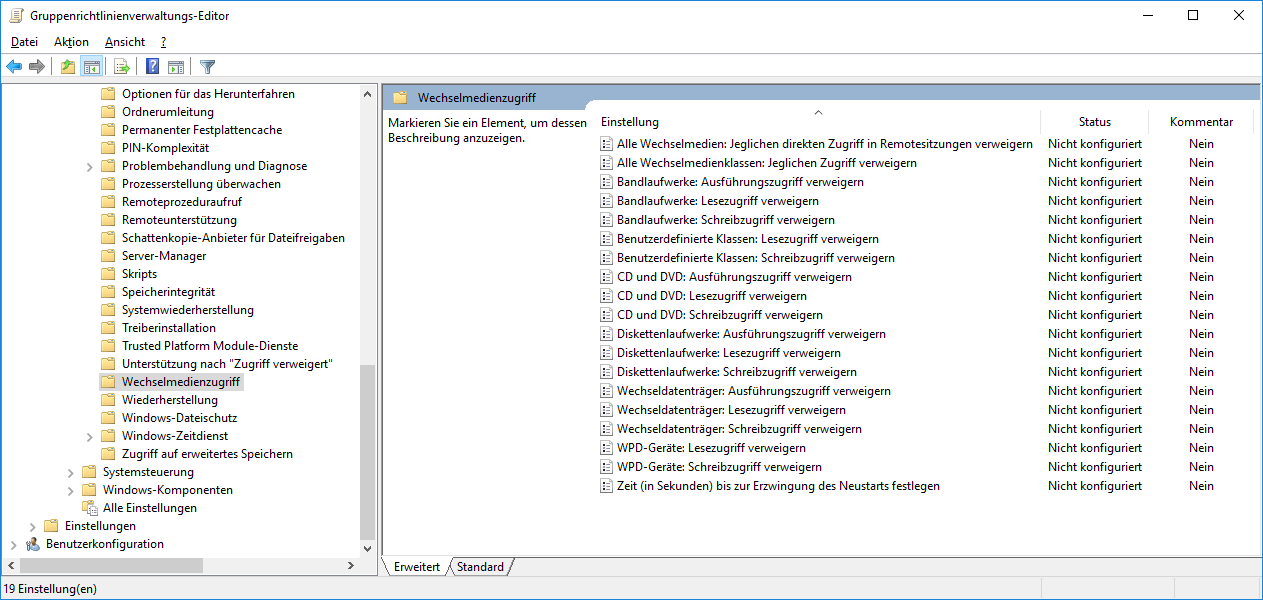The width and height of the screenshot is (1263, 600).
Task: Click the Up One Level folder icon
Action: click(68, 67)
